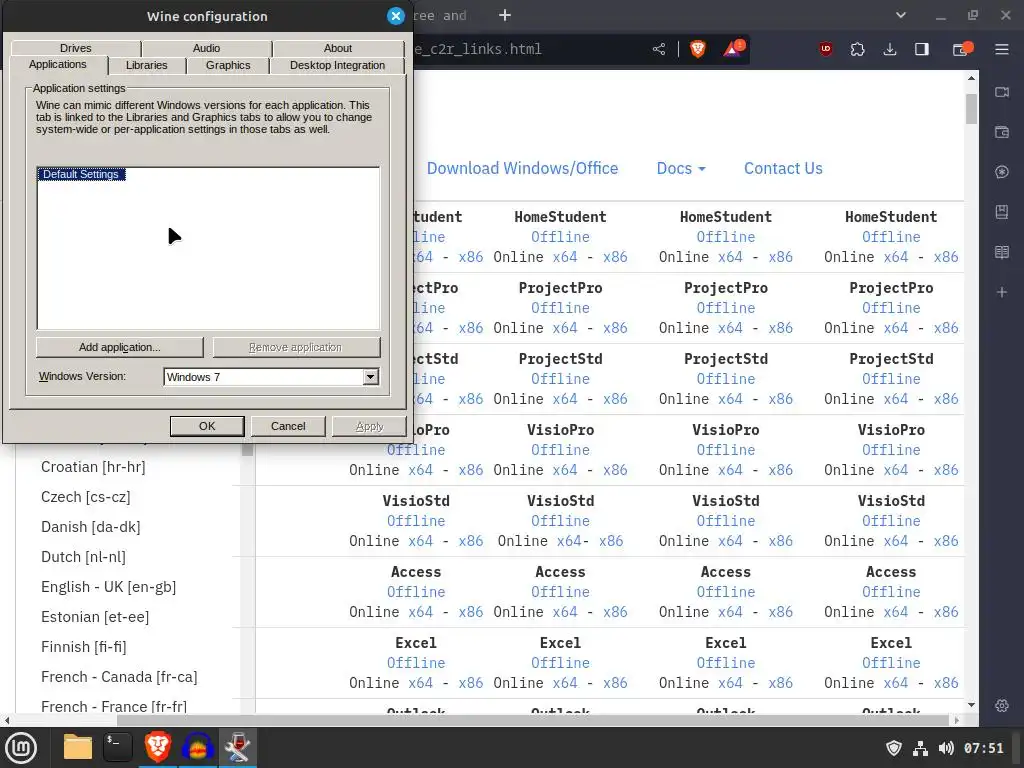The image size is (1024, 768).
Task: Open Download Windows/Office link
Action: [522, 168]
